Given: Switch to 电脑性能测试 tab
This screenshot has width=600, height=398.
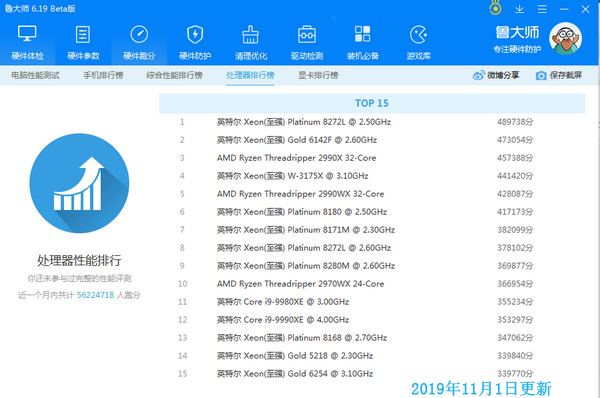Looking at the screenshot, I should [35, 75].
